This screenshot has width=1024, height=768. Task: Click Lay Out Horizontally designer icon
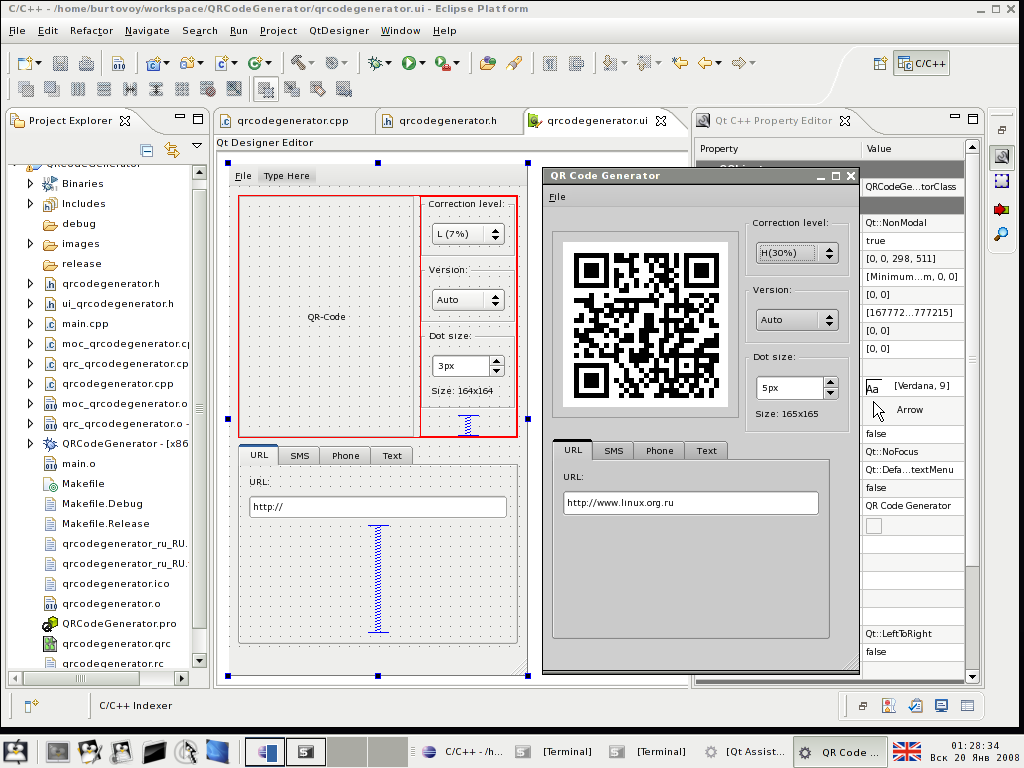tap(78, 89)
